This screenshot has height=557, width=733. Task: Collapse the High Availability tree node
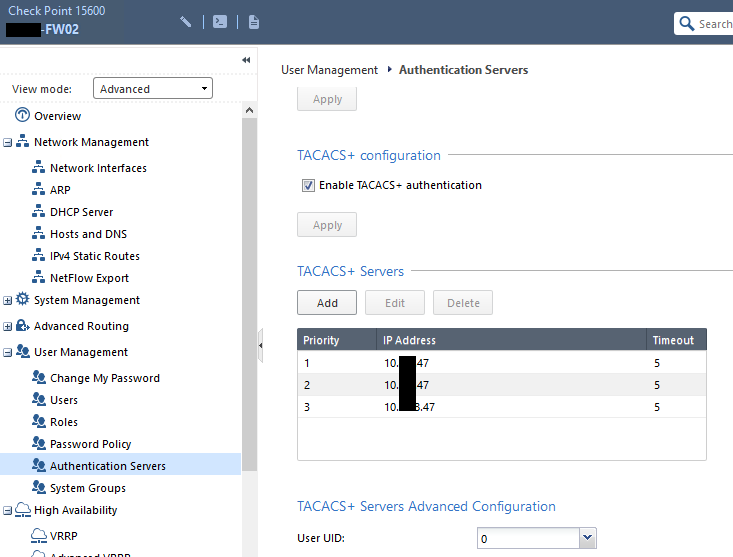tap(7, 511)
